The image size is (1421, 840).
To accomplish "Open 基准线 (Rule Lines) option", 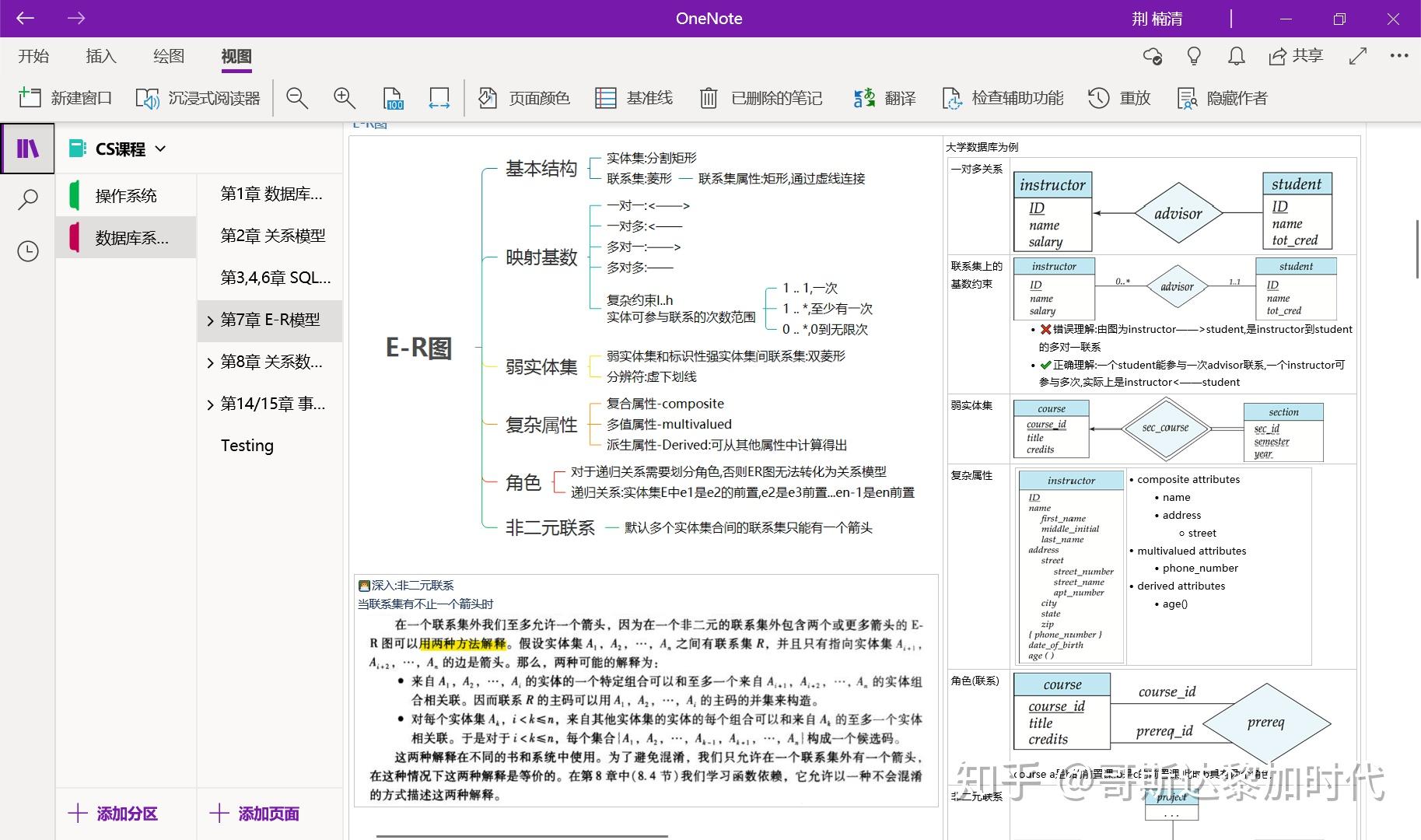I will (634, 98).
